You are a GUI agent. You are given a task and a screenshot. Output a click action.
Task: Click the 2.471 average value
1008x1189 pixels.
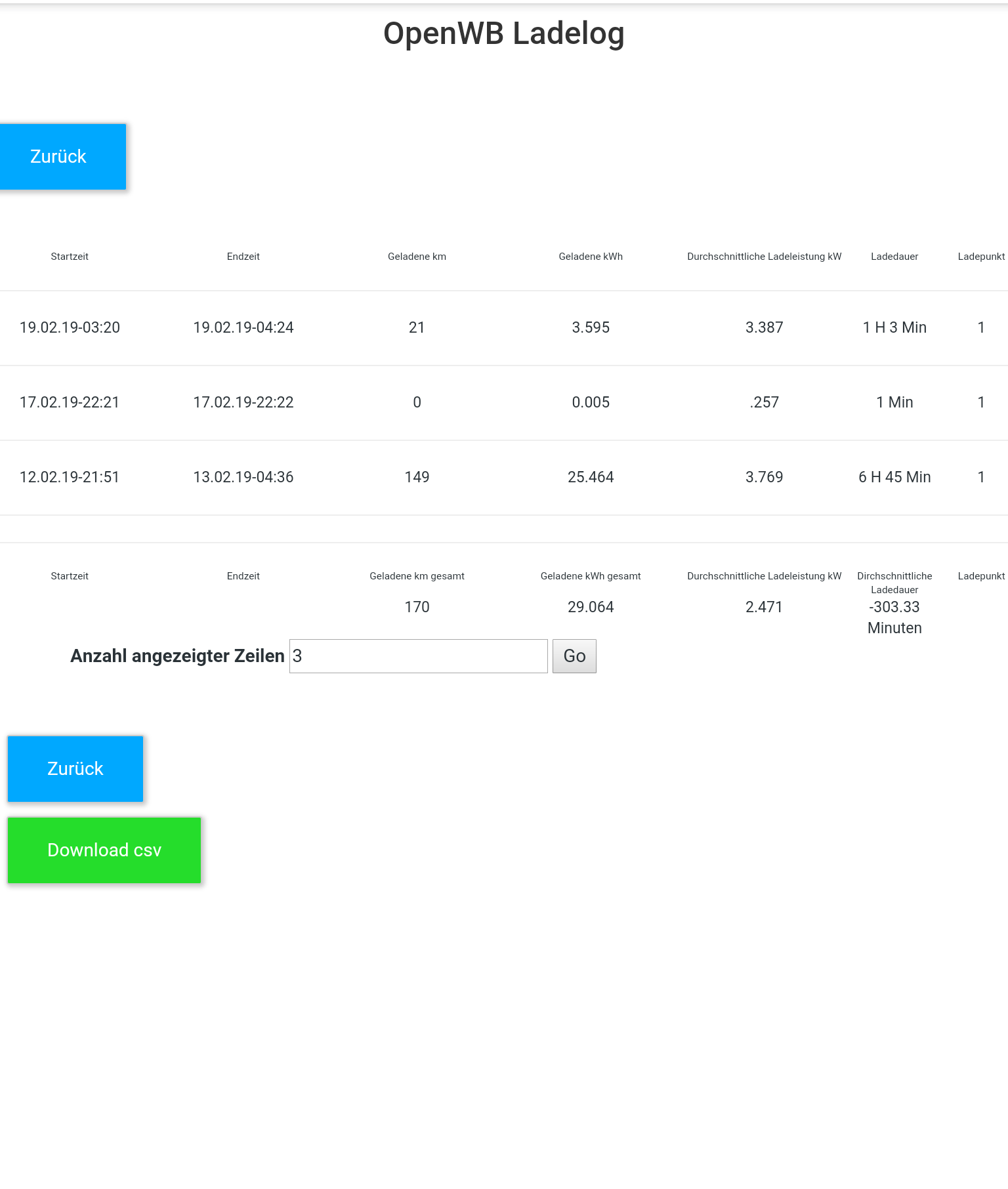[765, 607]
